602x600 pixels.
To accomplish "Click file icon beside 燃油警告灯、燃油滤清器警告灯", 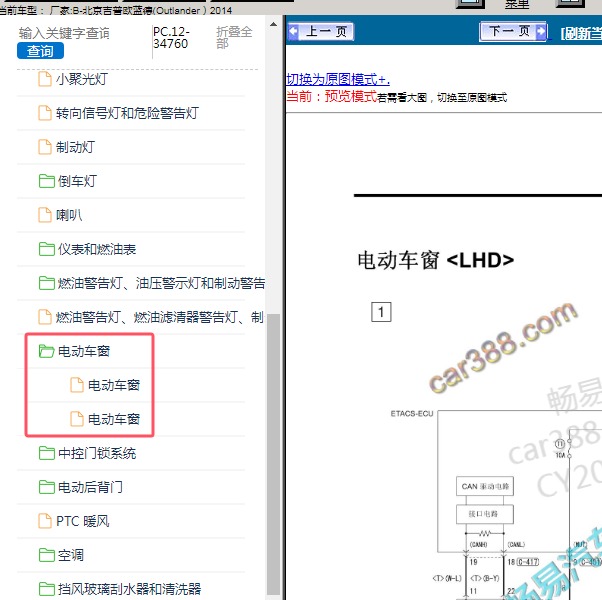I will pyautogui.click(x=45, y=317).
